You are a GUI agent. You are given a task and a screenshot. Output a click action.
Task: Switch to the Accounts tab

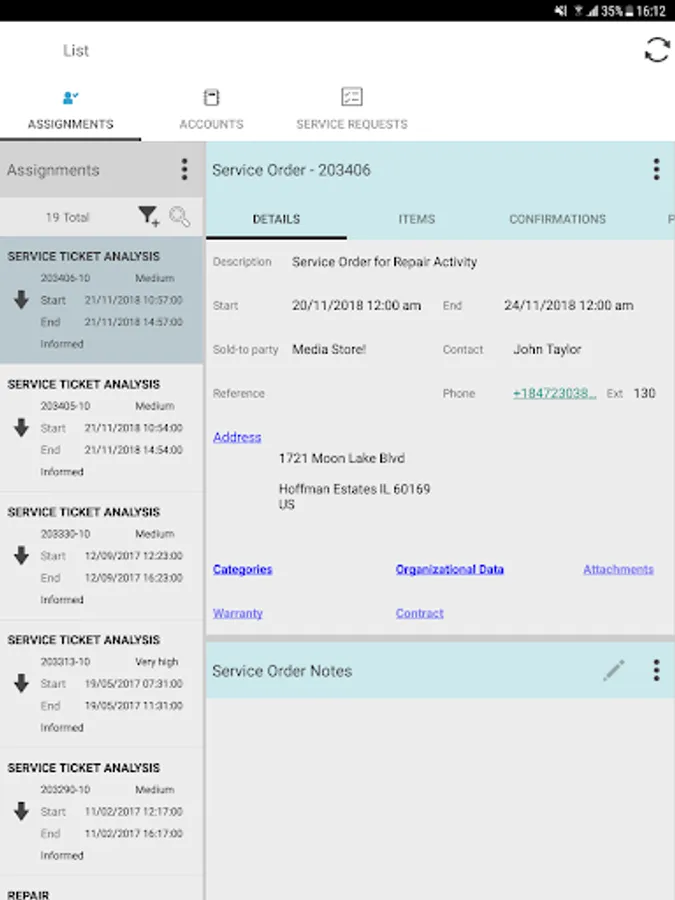(211, 111)
